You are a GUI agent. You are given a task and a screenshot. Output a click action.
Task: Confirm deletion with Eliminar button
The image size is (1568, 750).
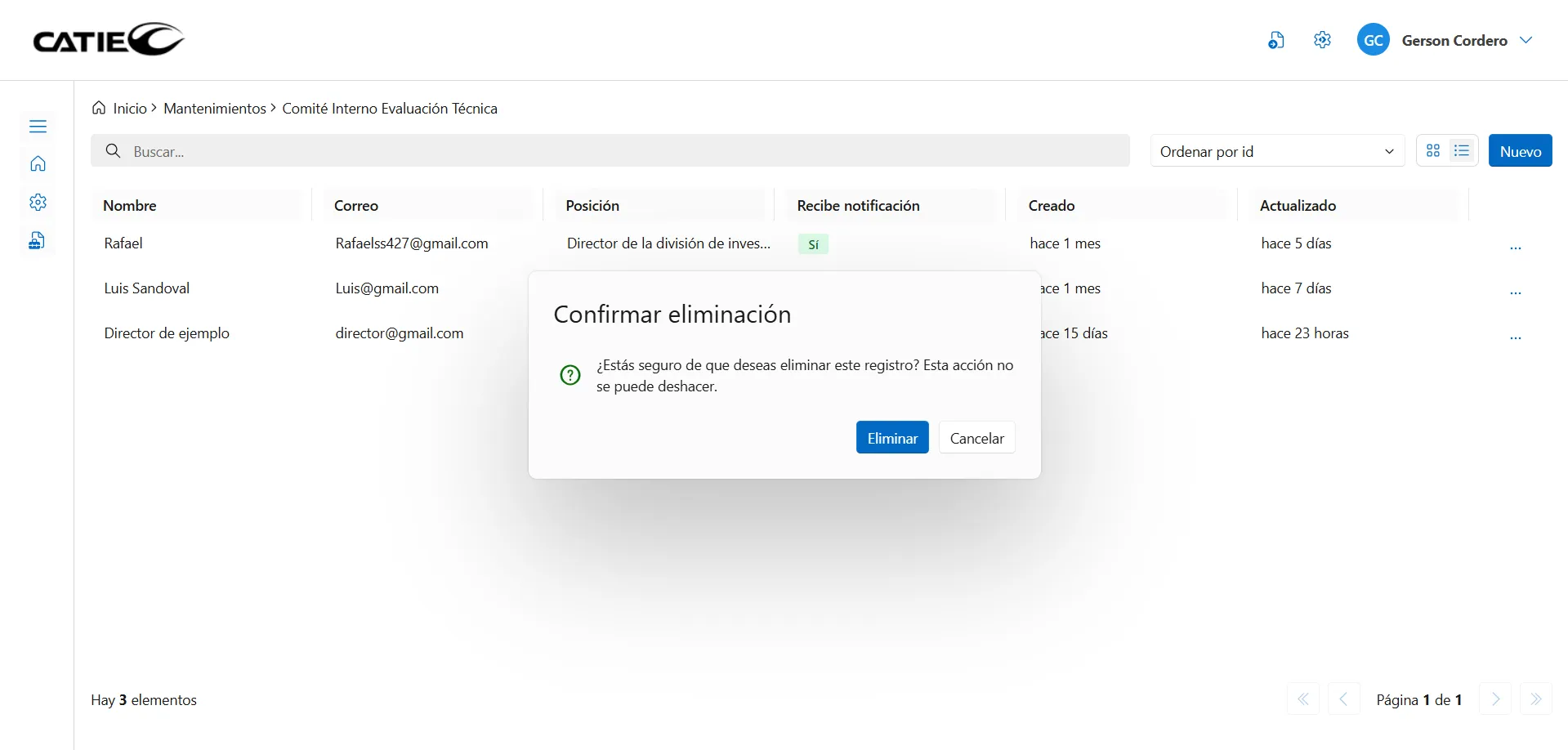click(x=891, y=438)
